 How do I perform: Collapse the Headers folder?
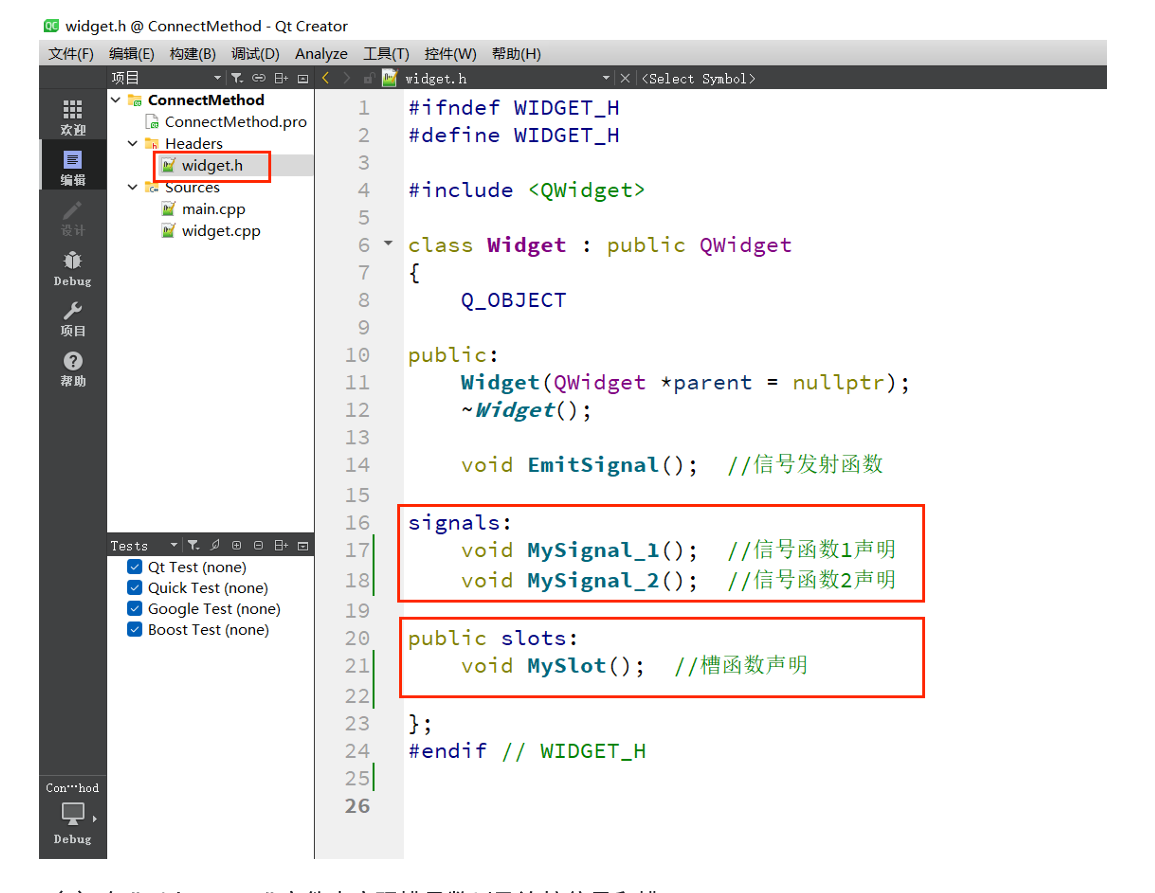coord(133,143)
